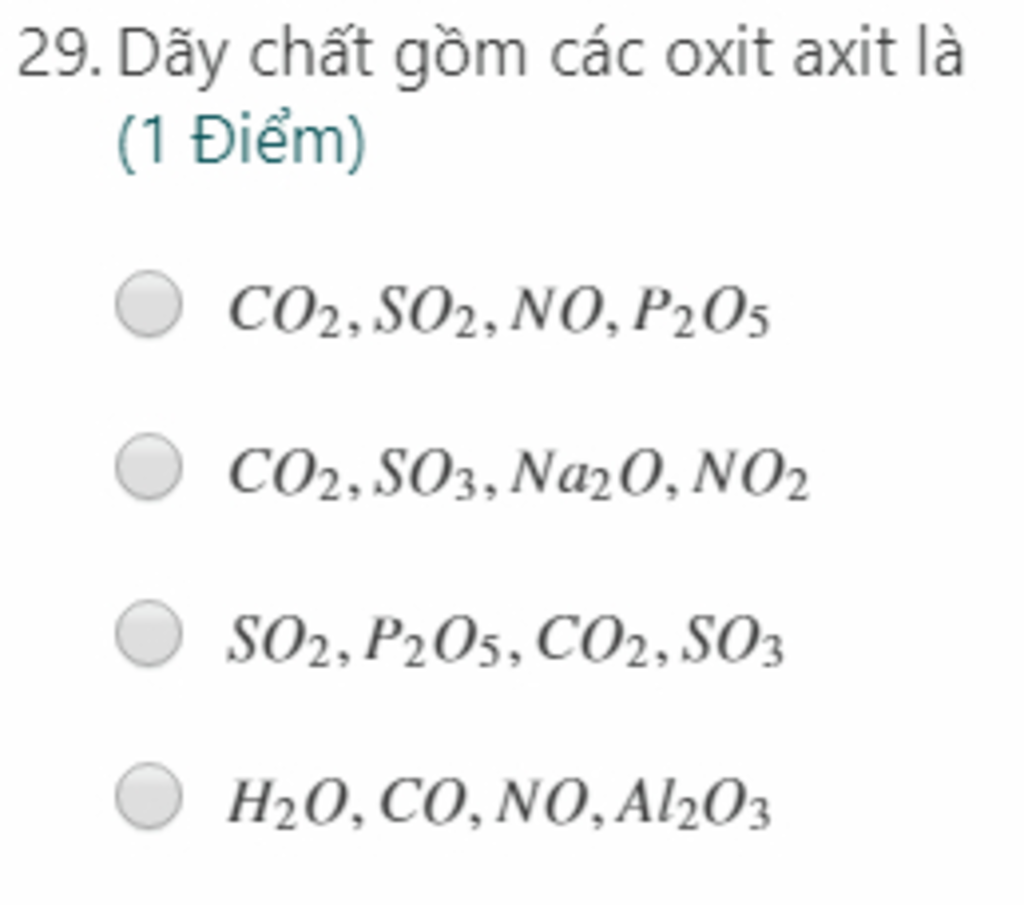Pick the radio button for H2O, CO, NO, Al2O3
Viewport: 1024px width, 905px height.
pos(149,796)
